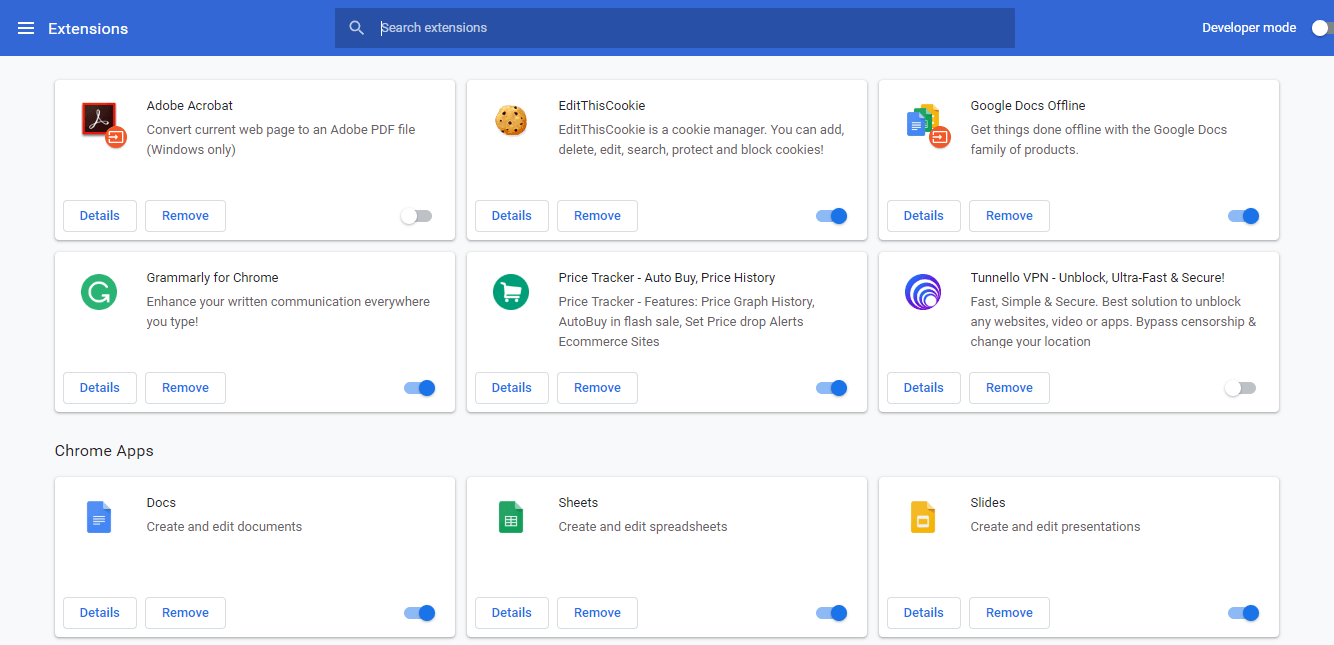This screenshot has height=645, width=1334.
Task: Show Details for Grammarly for Chrome
Action: (100, 388)
